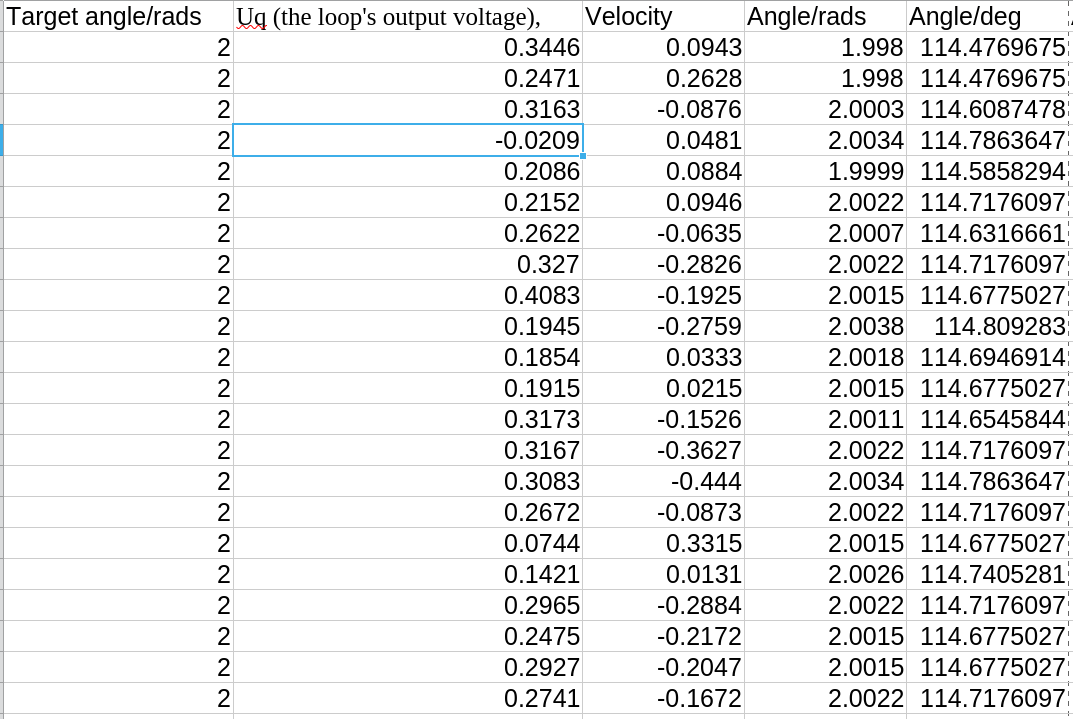Screen dimensions: 1073x719
Task: Click the Velocity cell -0.1925
Action: [x=663, y=296]
